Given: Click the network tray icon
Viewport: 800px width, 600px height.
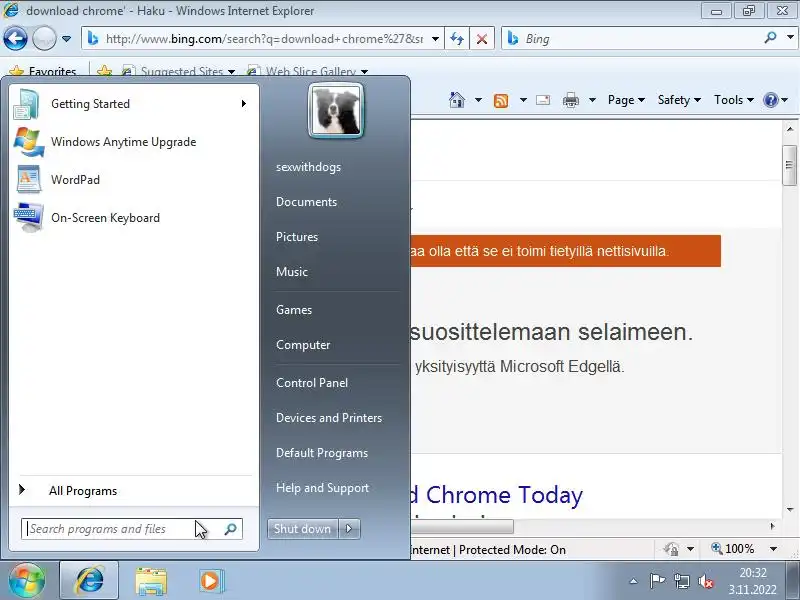Looking at the screenshot, I should [682, 581].
